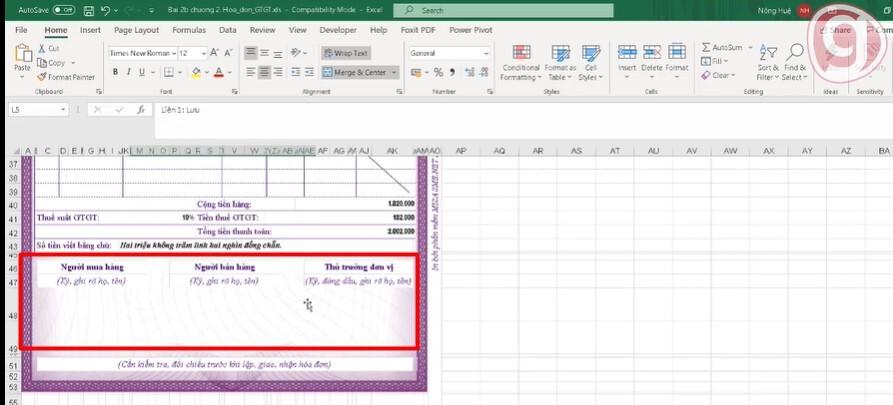Screen dimensions: 893x405
Task: Decrease decimal places
Action: pos(485,72)
